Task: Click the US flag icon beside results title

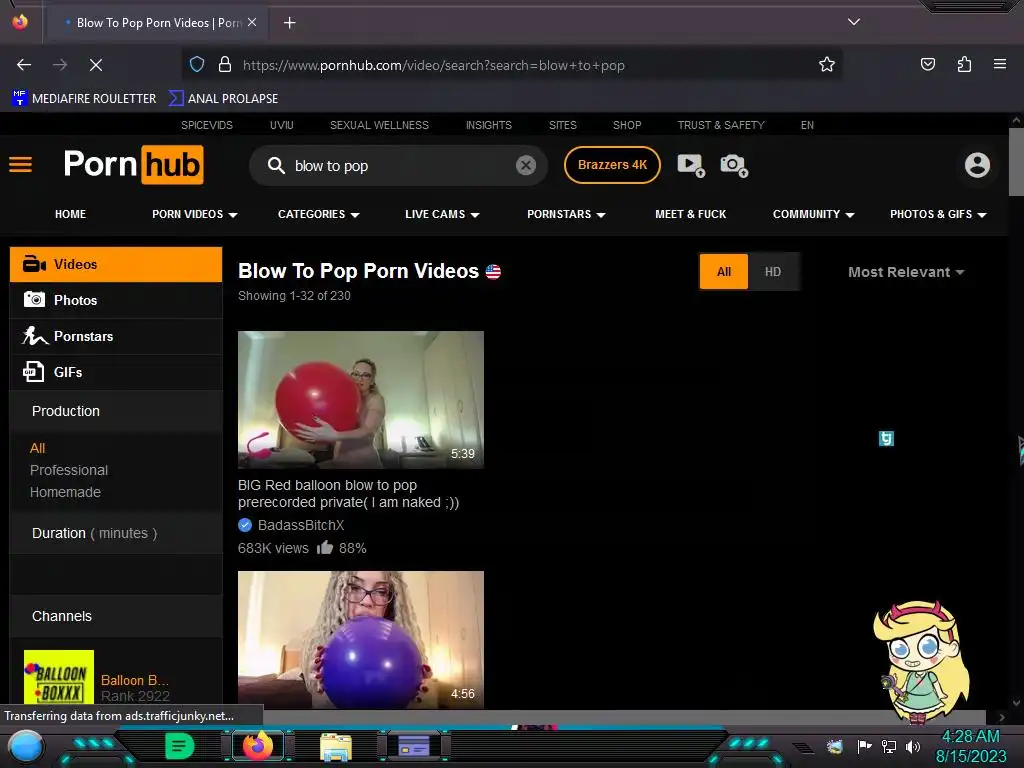Action: [493, 272]
